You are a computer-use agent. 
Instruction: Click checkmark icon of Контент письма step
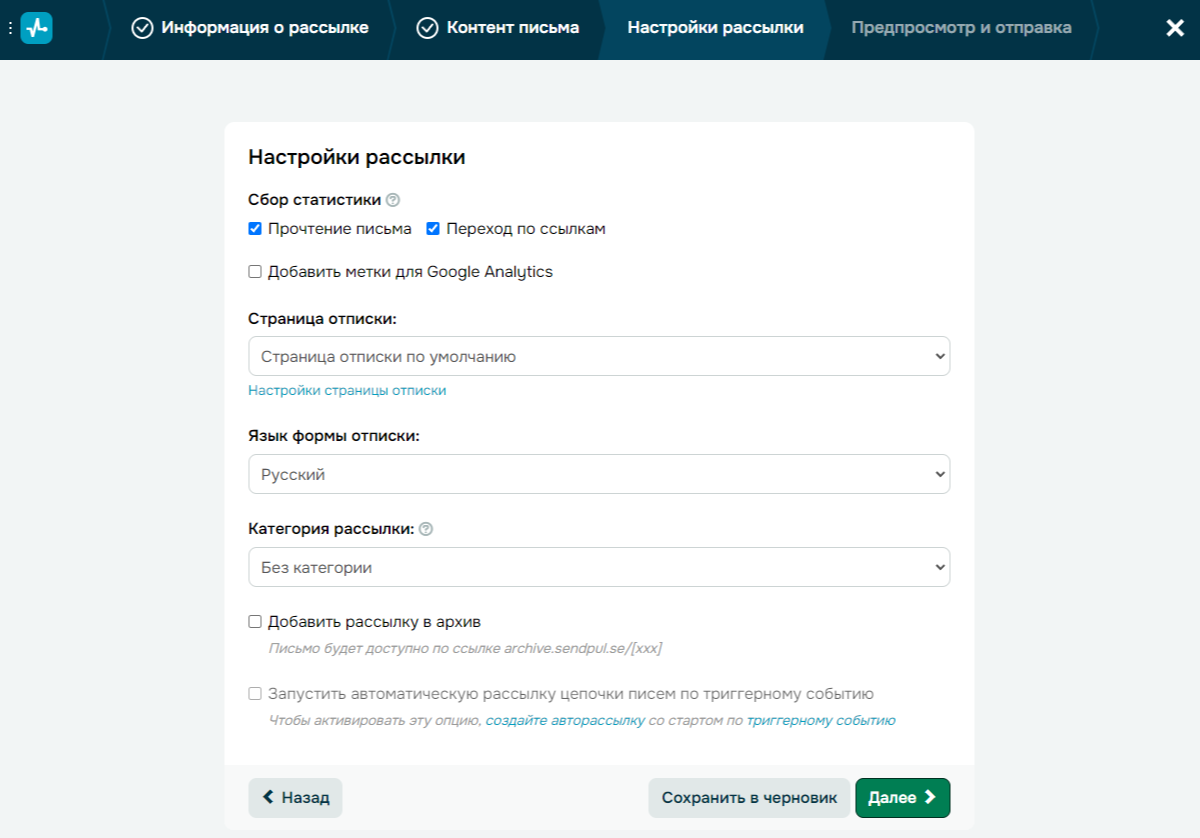(x=427, y=28)
